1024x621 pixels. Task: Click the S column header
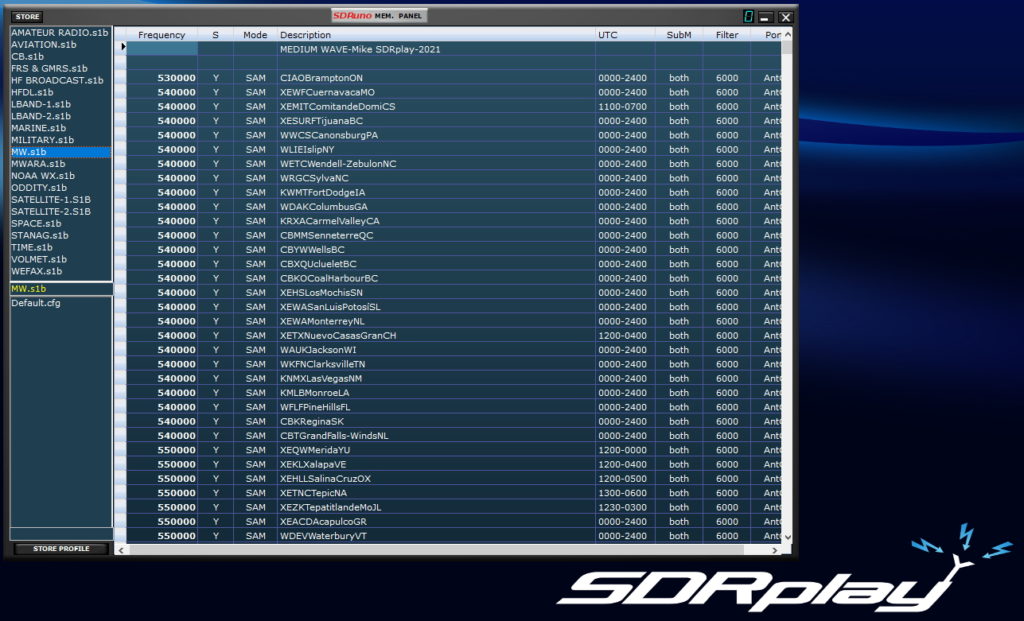pos(216,35)
